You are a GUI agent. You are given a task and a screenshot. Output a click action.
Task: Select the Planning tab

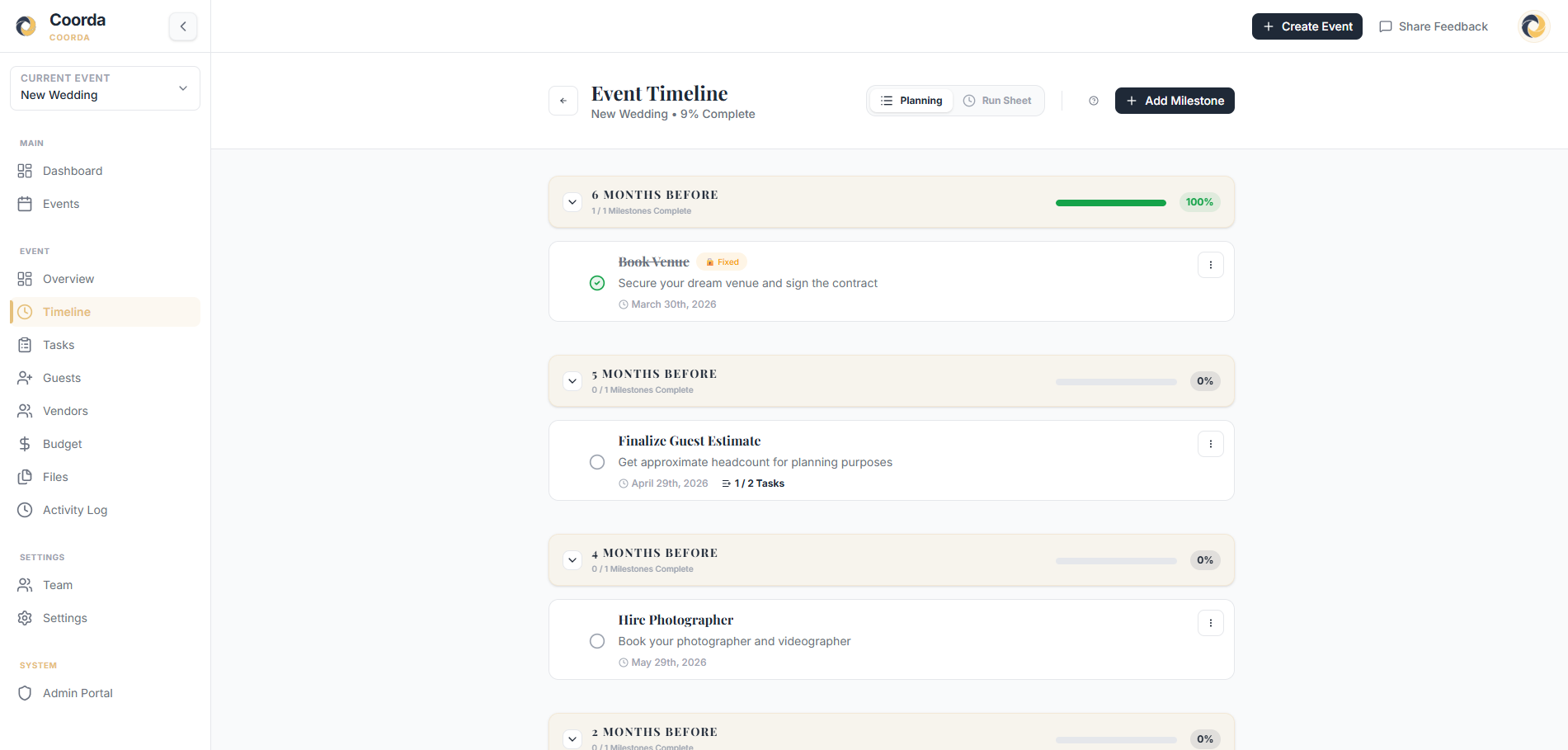pos(911,100)
